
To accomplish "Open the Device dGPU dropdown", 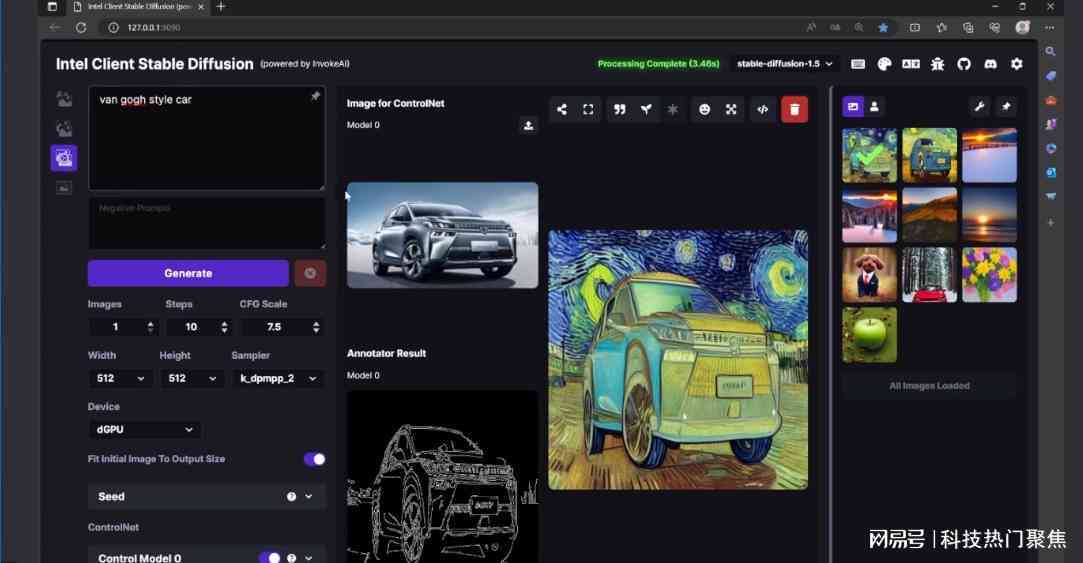I will tap(144, 429).
